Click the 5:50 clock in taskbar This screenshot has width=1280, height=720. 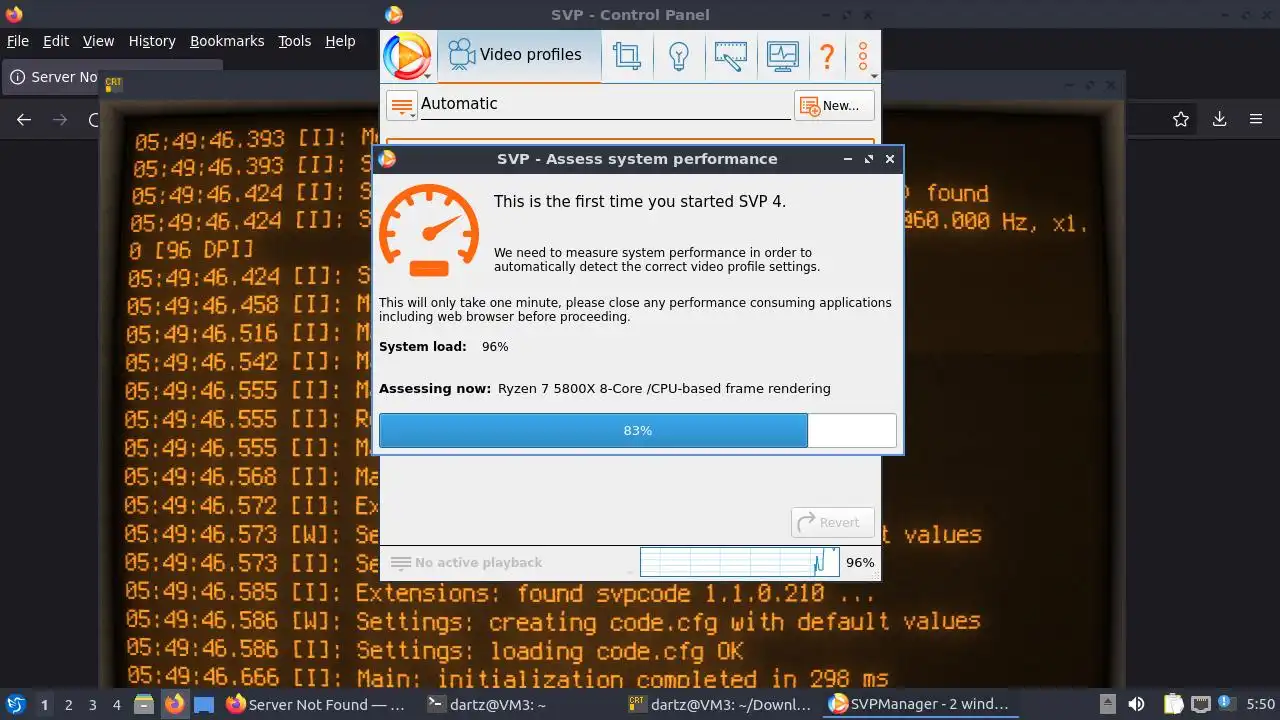[1260, 704]
